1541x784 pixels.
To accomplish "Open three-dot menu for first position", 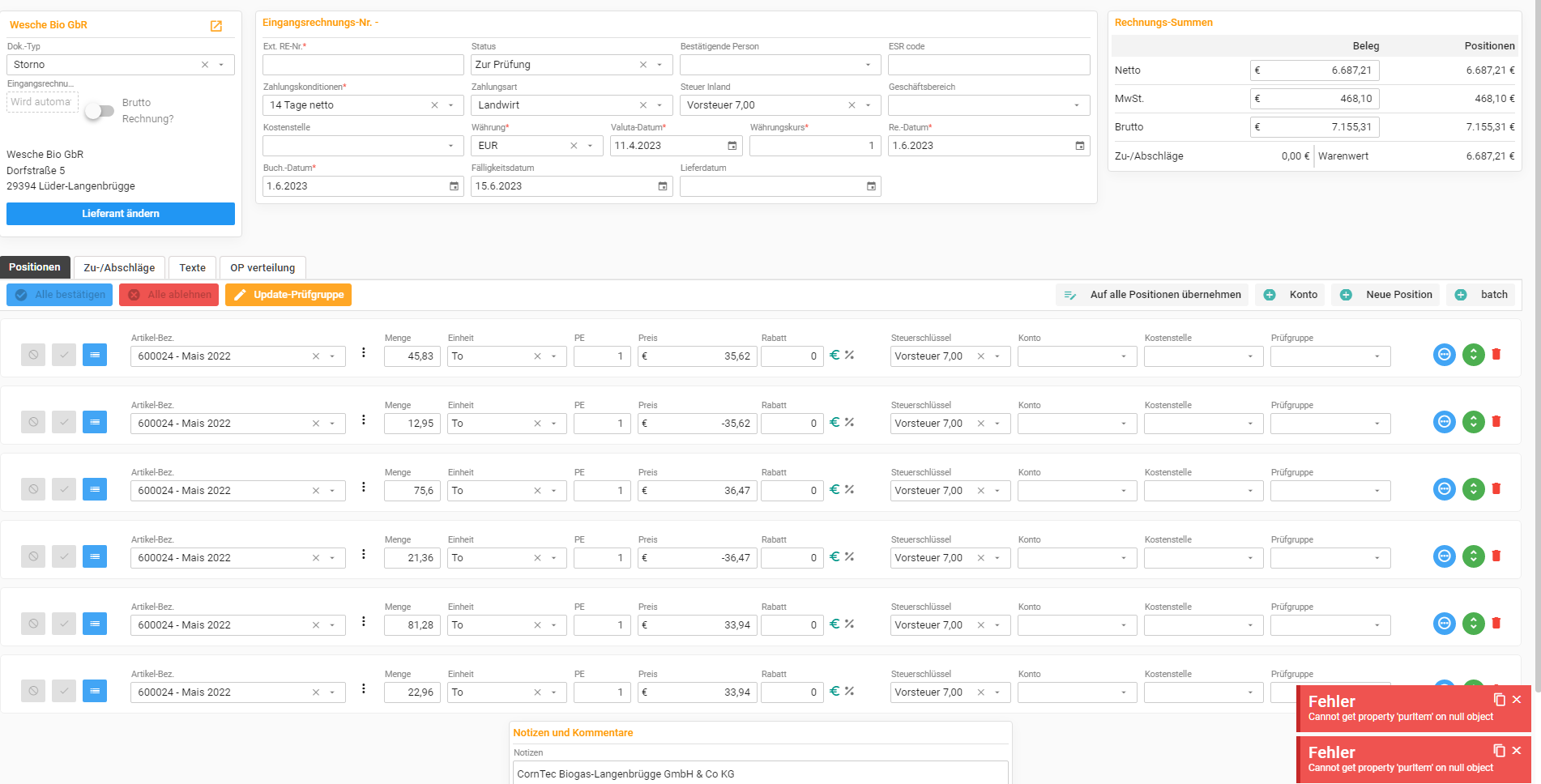I will click(364, 353).
